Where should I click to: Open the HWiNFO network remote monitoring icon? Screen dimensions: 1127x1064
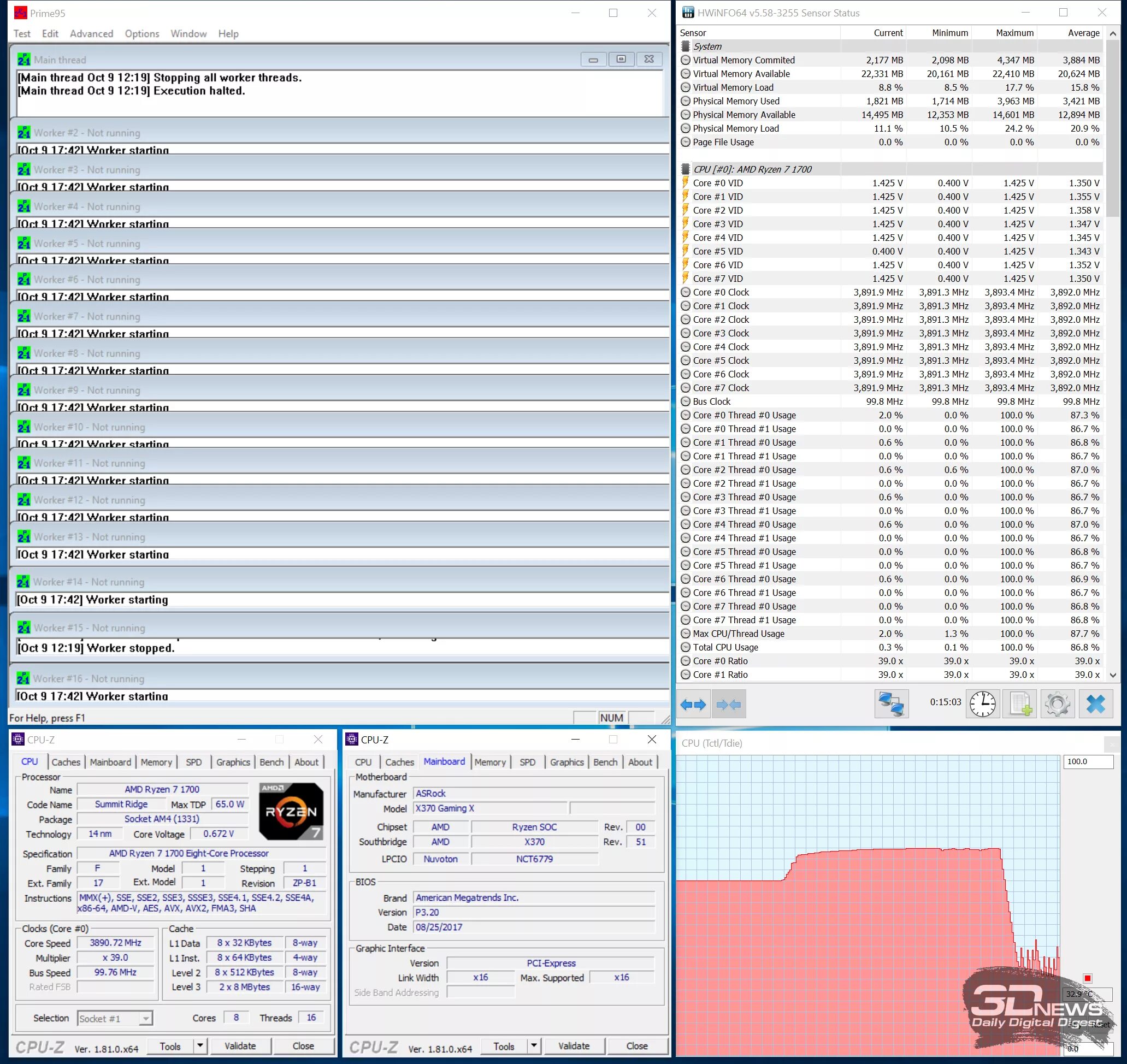click(x=890, y=705)
